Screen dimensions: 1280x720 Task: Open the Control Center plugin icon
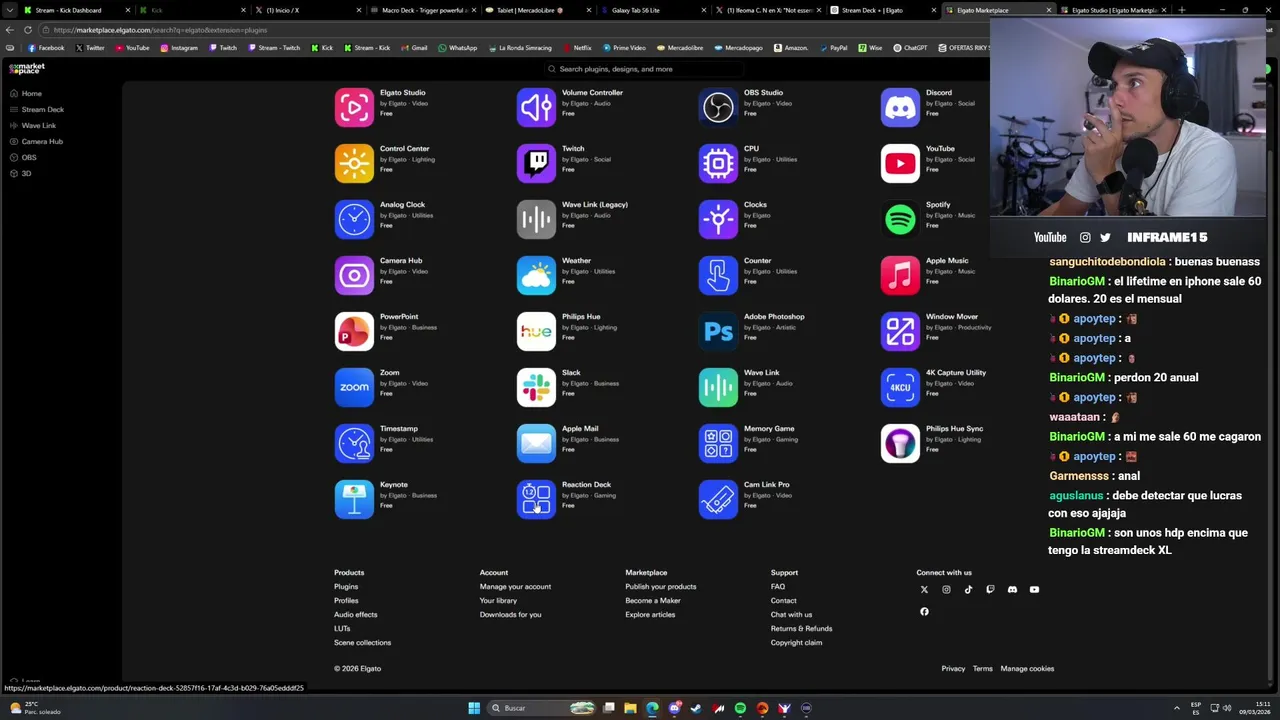click(x=354, y=163)
